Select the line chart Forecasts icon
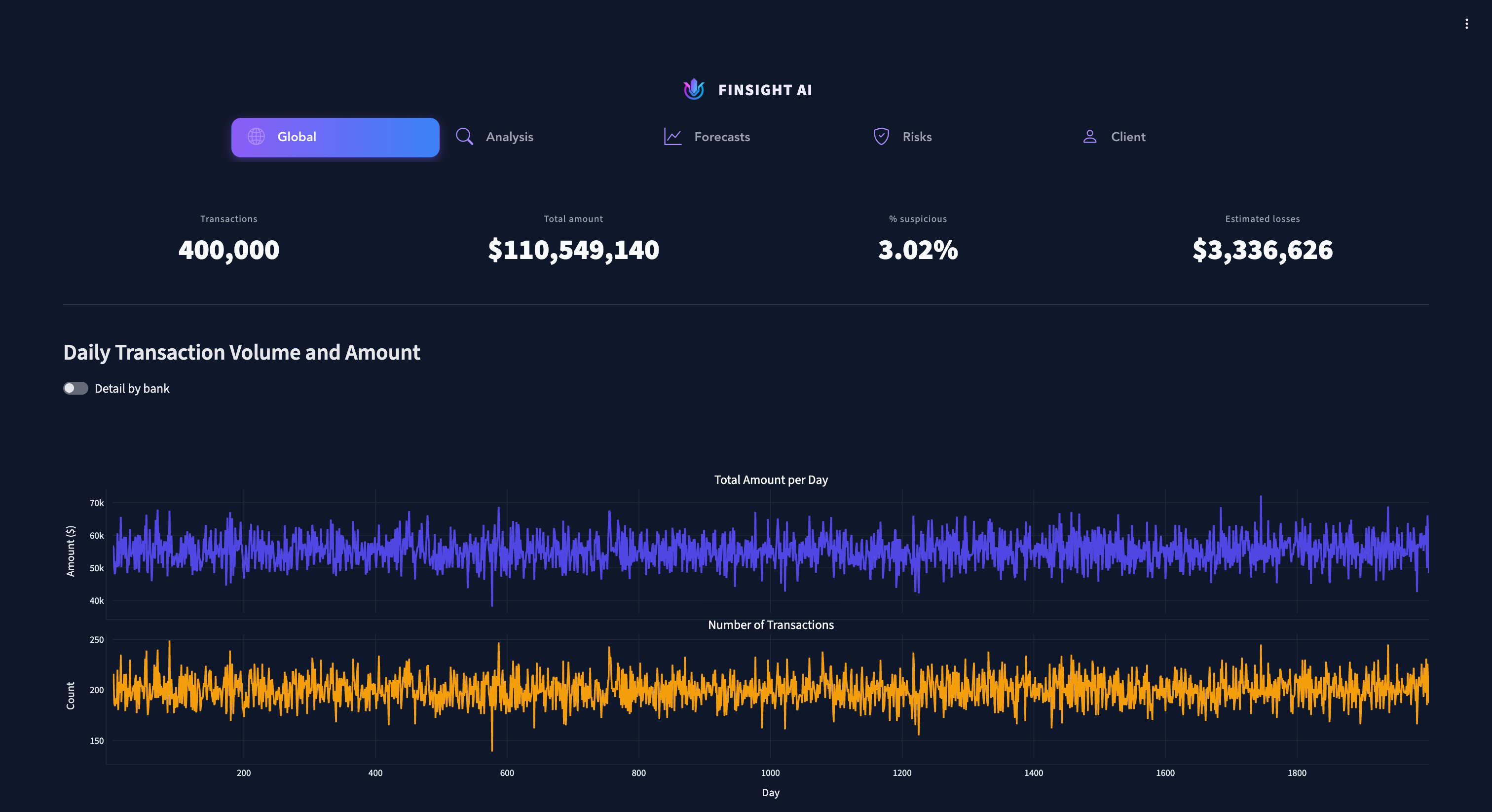This screenshot has height=812, width=1492. coord(672,137)
